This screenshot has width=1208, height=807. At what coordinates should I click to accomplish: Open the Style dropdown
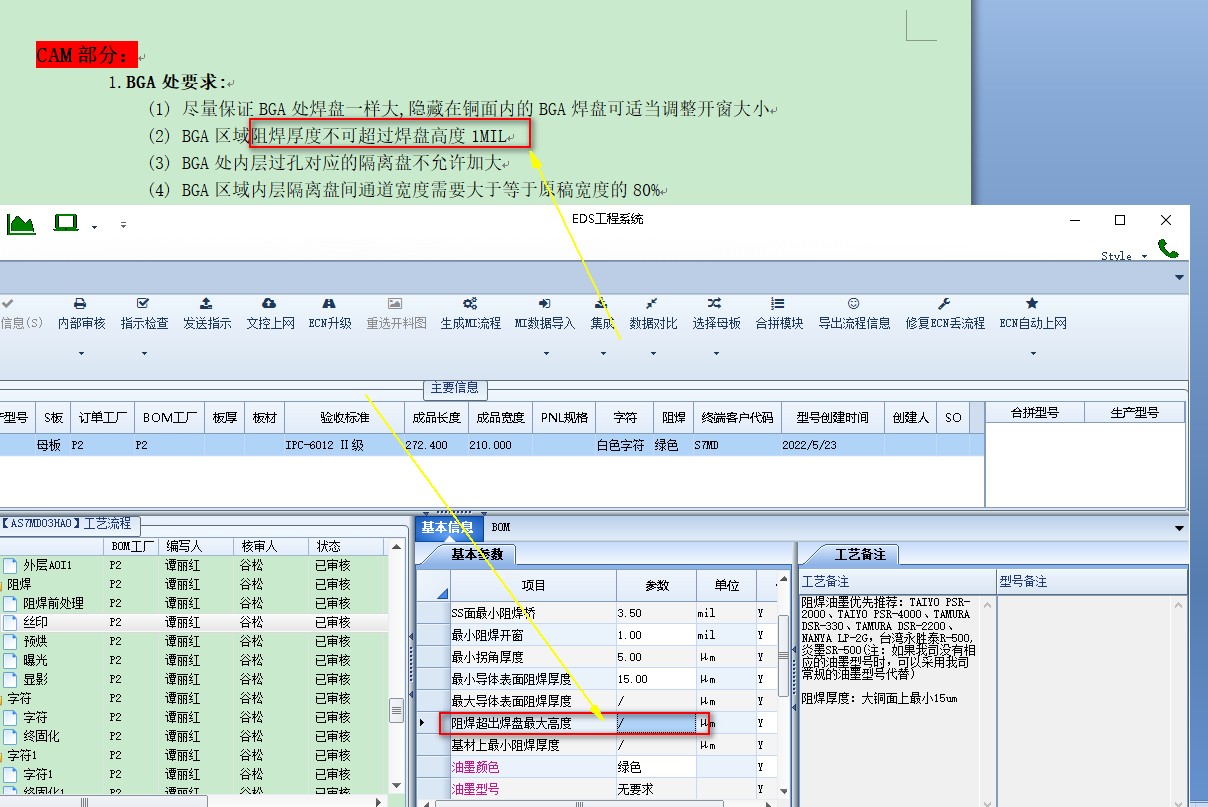[1124, 256]
